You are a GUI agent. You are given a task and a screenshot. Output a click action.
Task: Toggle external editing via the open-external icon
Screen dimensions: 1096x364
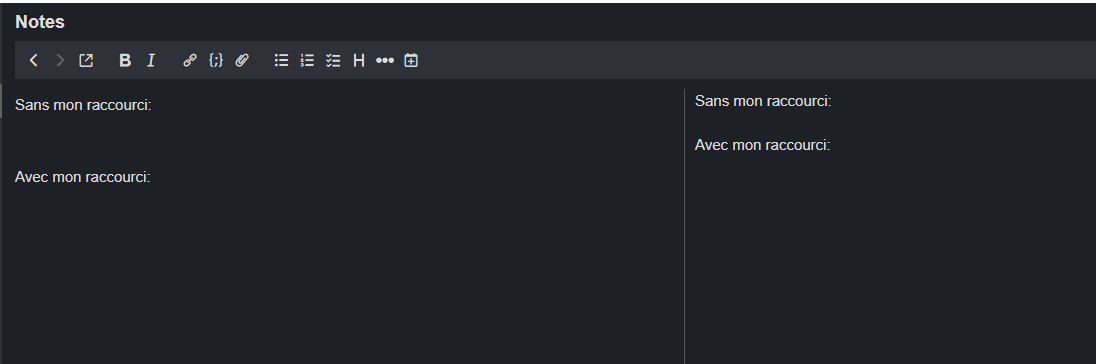click(86, 61)
